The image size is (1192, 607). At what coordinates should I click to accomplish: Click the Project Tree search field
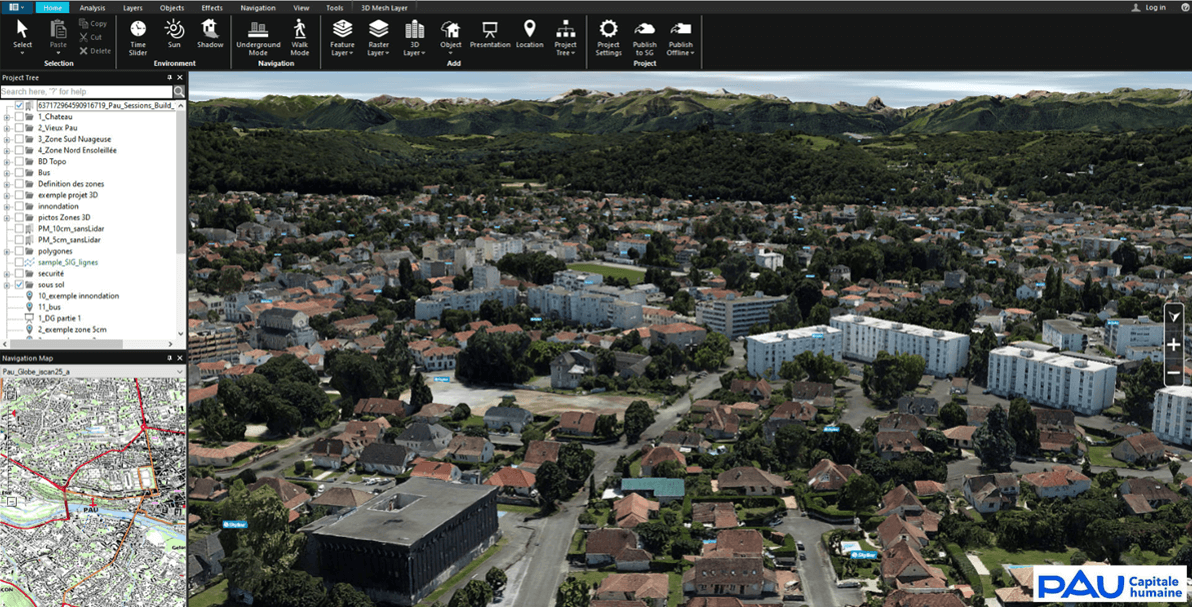coord(86,92)
